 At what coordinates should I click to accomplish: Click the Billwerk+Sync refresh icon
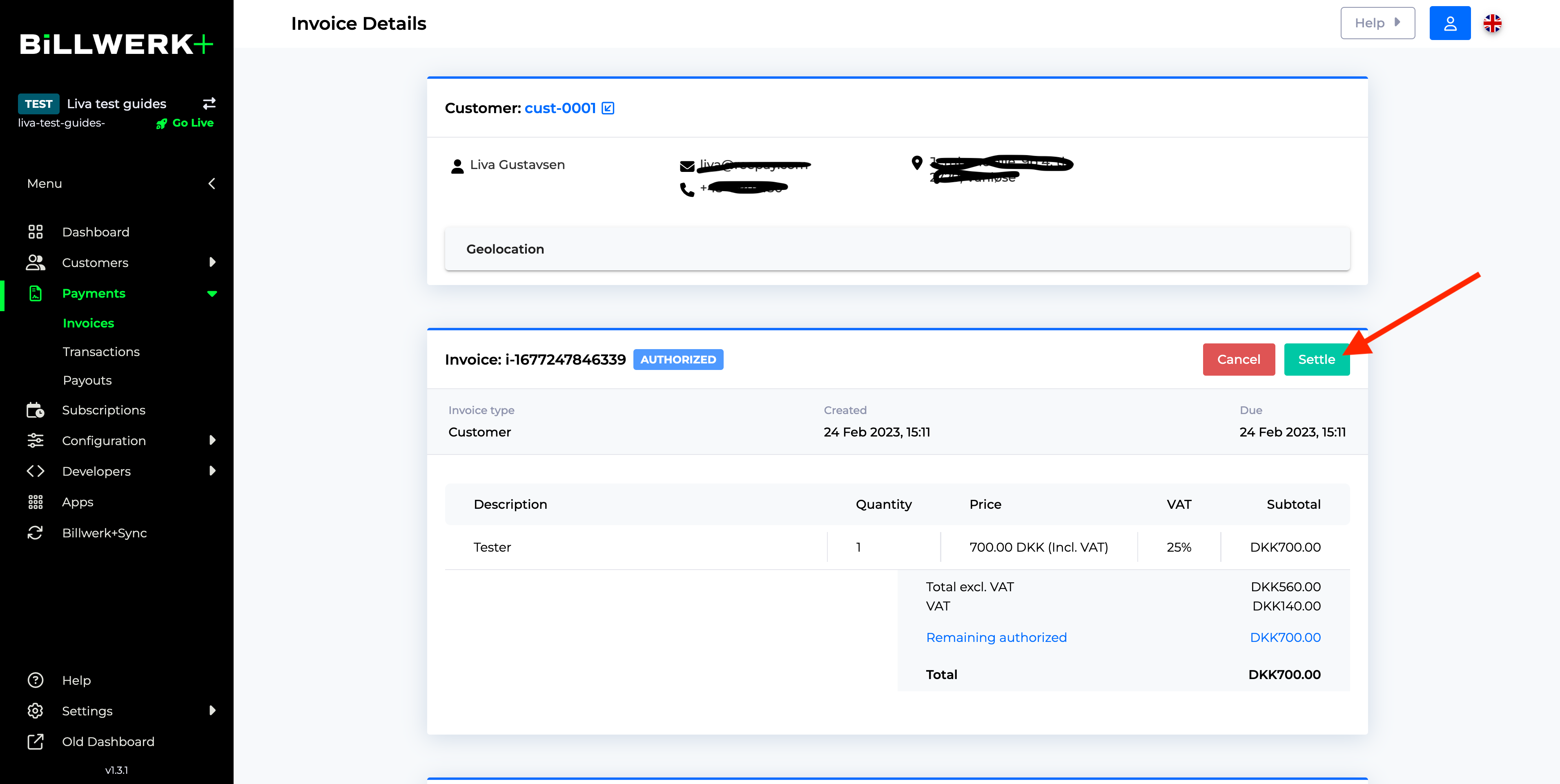tap(35, 533)
